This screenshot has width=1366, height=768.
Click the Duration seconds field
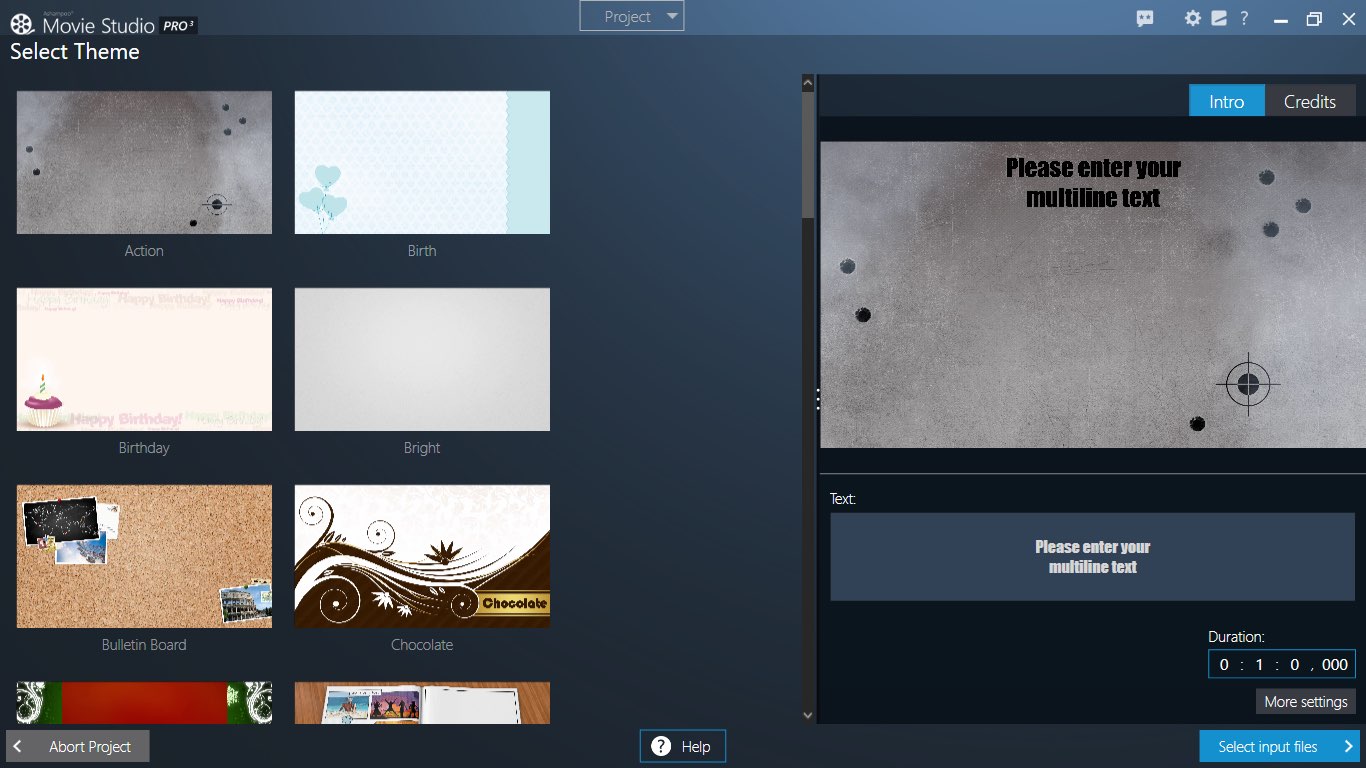(1295, 665)
